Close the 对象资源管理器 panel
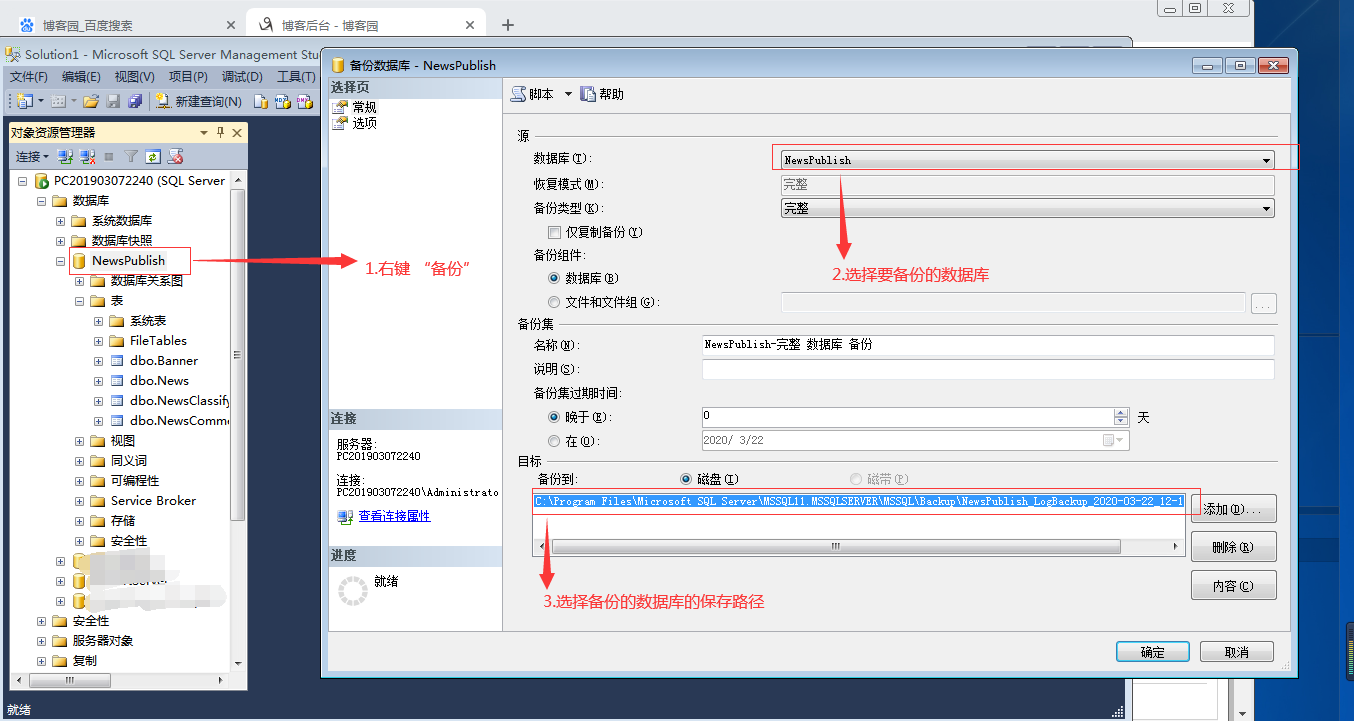The image size is (1354, 721). (237, 132)
